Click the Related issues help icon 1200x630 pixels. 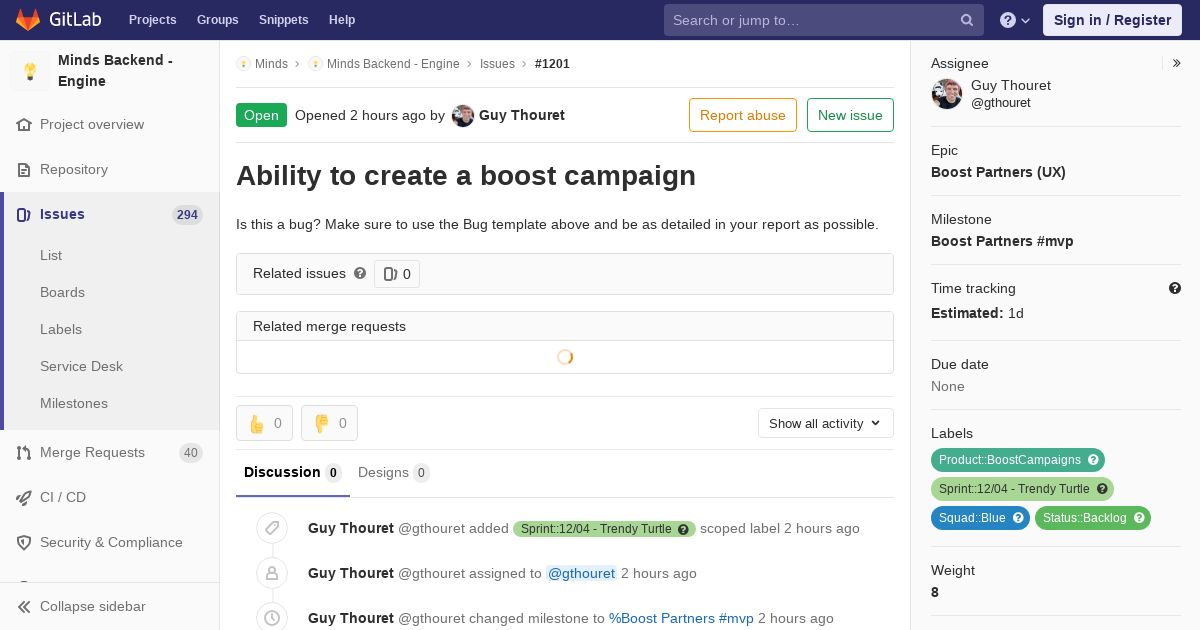360,273
